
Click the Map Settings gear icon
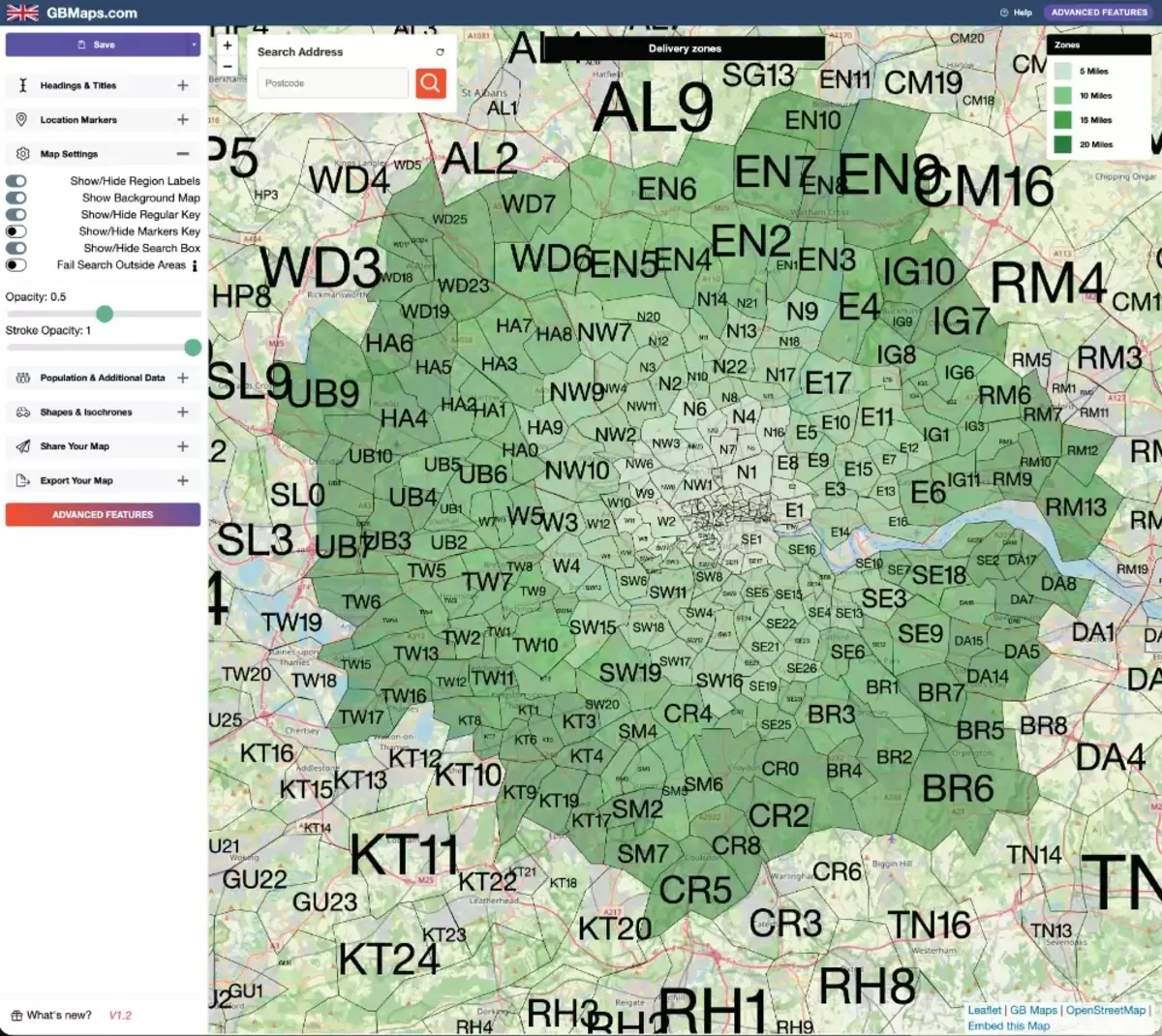22,154
